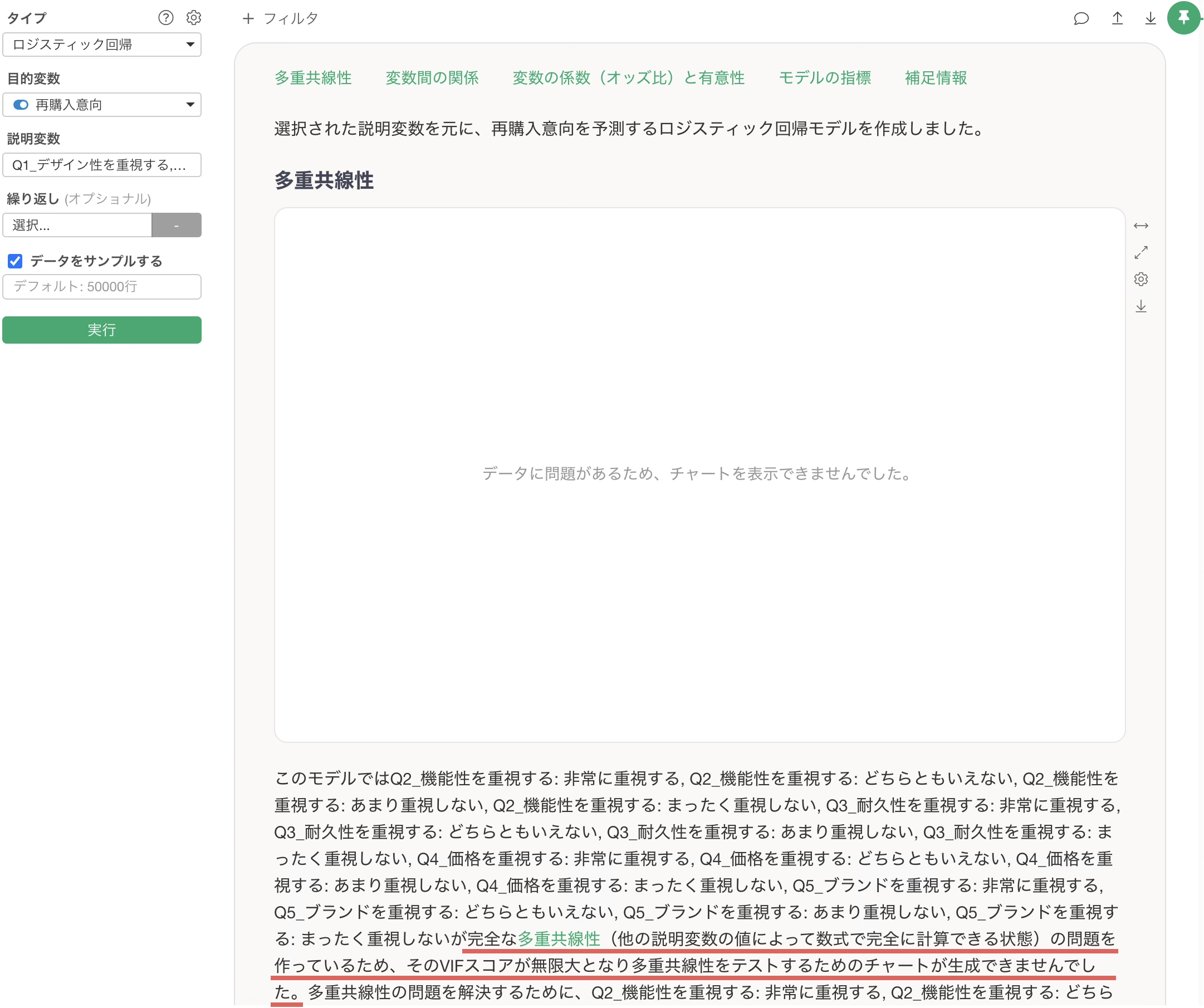Open the comment bubble icon

(1081, 18)
